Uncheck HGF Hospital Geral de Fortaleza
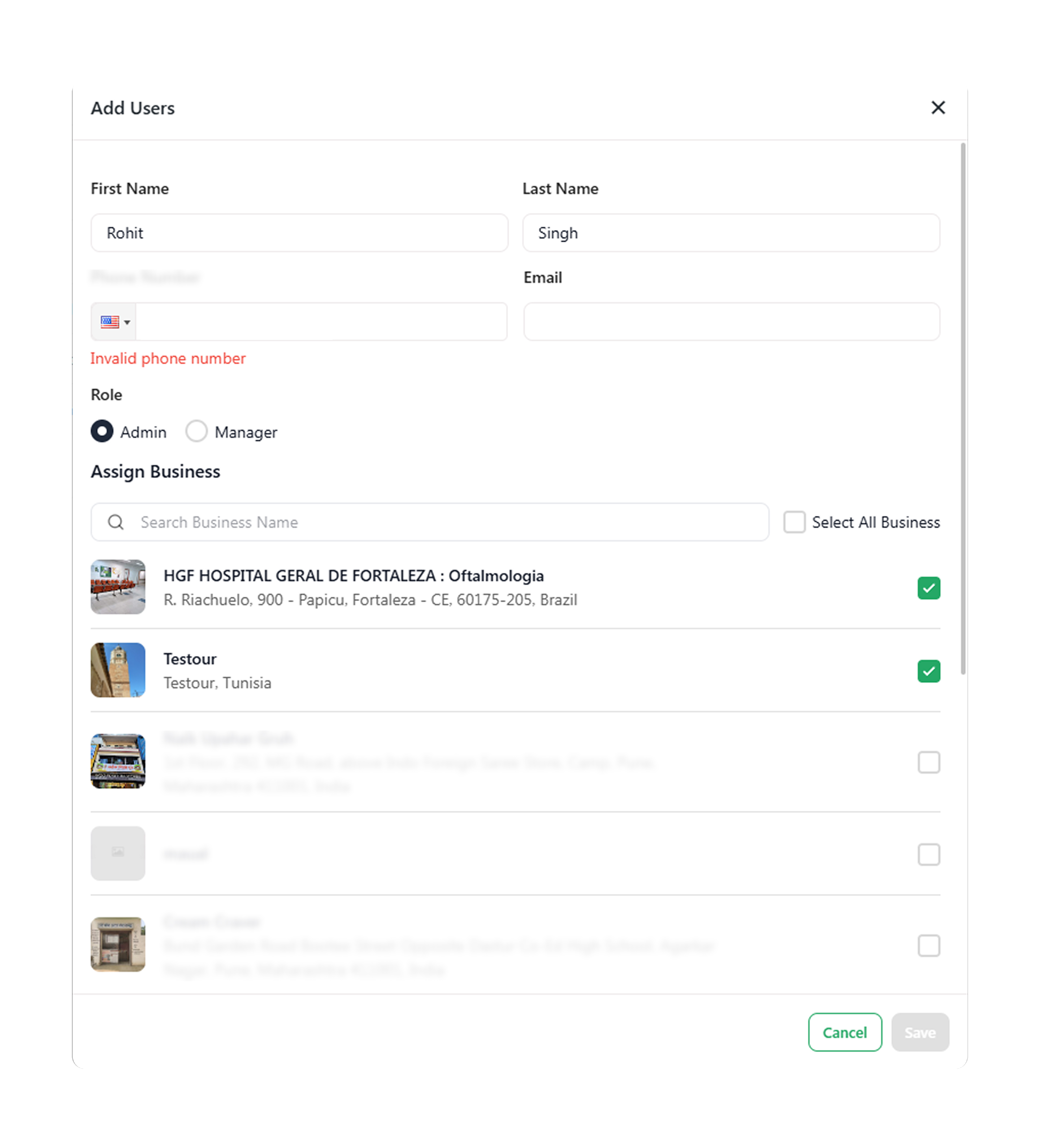The height and width of the screenshot is (1148, 1040). point(928,588)
